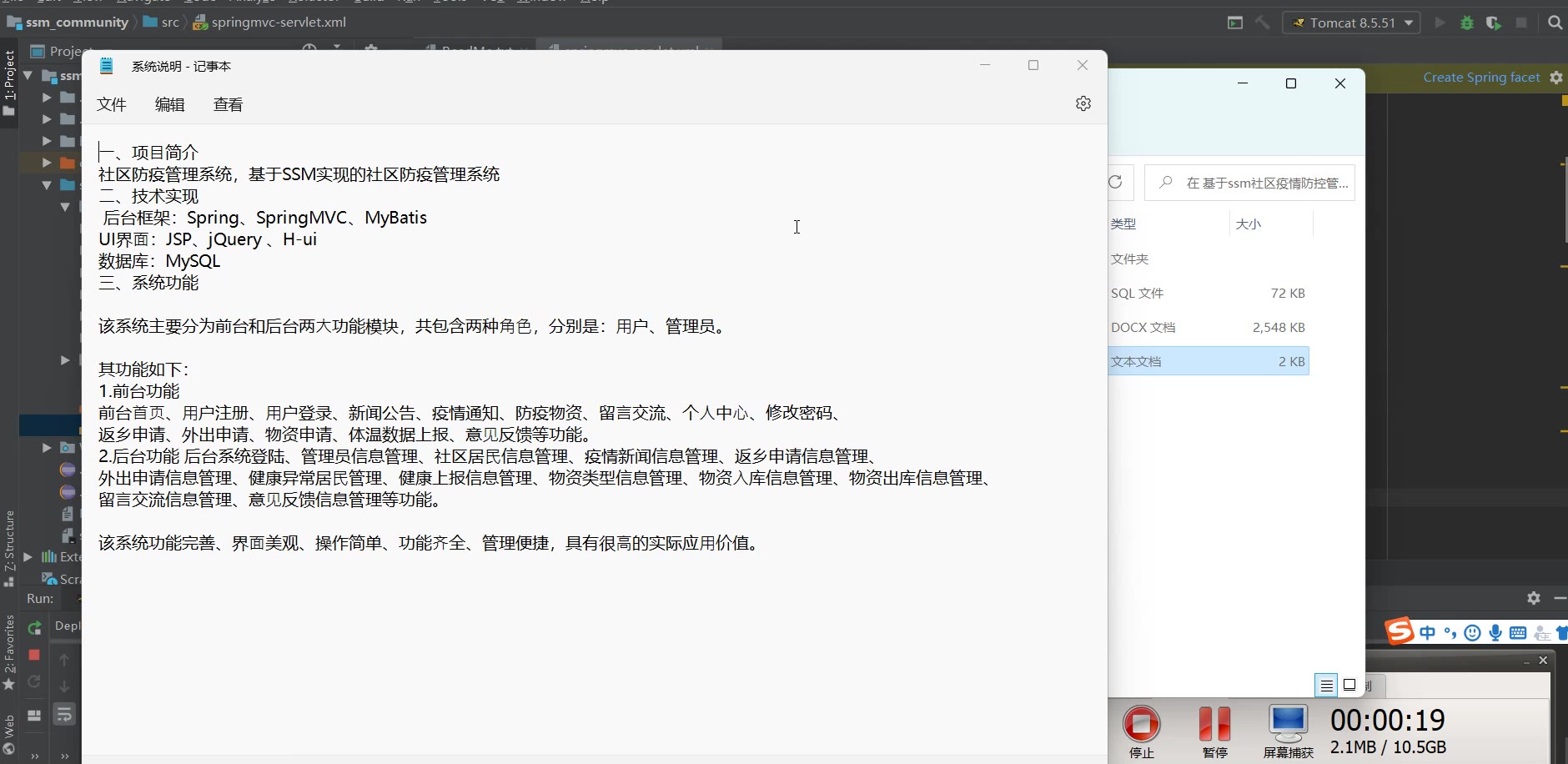Pause the screen recording (暂停)
Viewport: 1568px width, 764px height.
tap(1214, 731)
